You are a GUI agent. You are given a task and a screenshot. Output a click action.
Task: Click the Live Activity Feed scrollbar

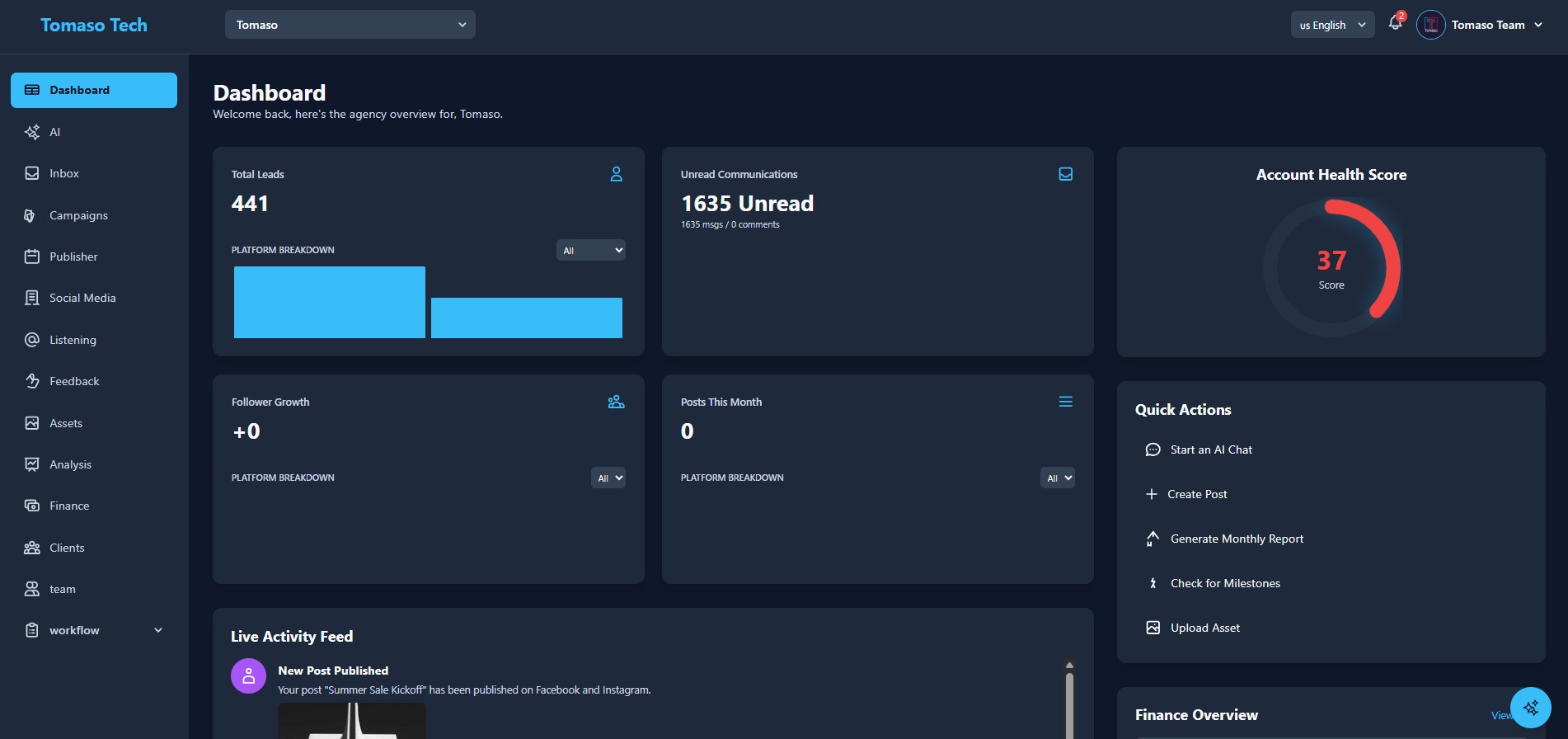tap(1069, 701)
